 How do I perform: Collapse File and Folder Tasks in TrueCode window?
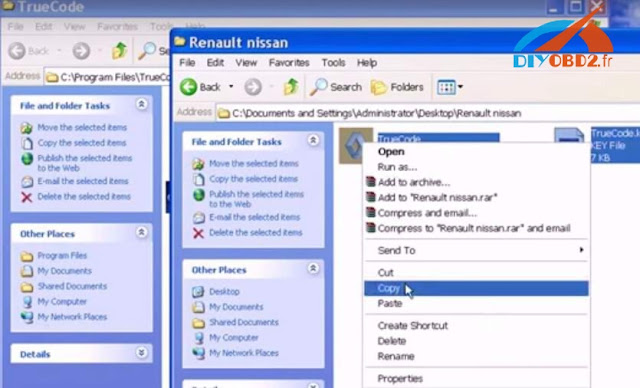(141, 104)
